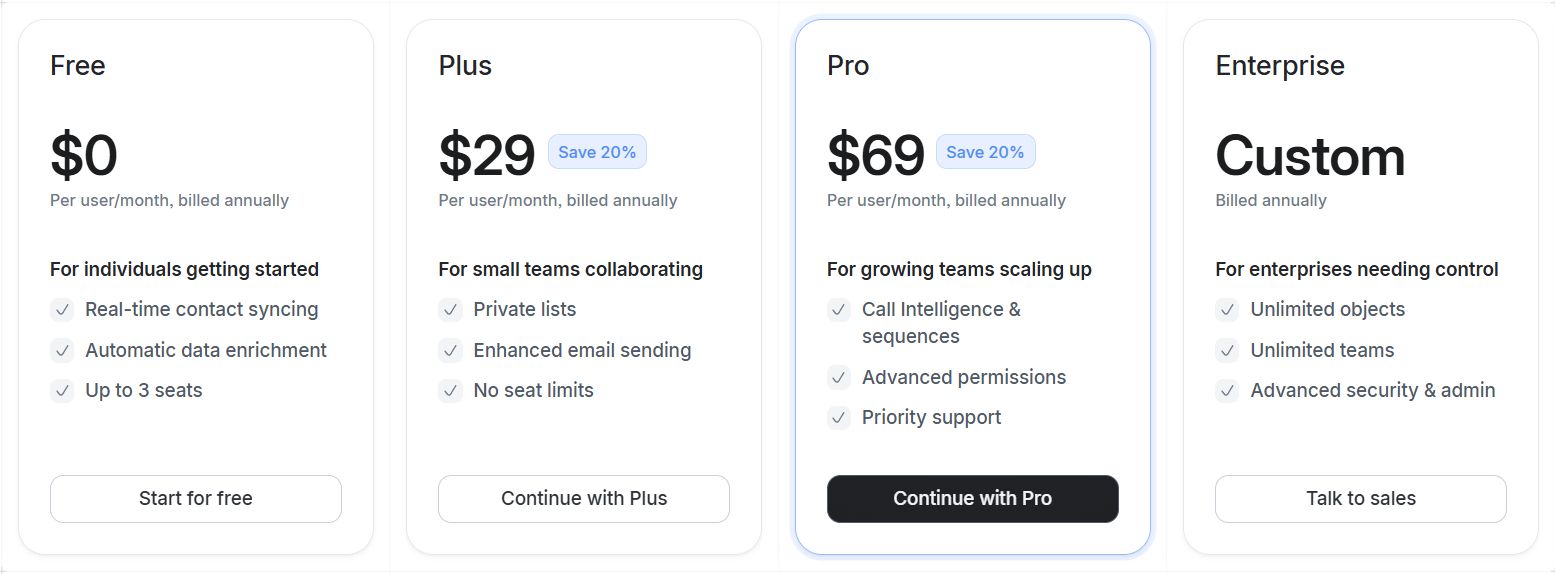Click the checkmark icon beside Real-time contact syncing
1555x574 pixels.
tap(62, 310)
